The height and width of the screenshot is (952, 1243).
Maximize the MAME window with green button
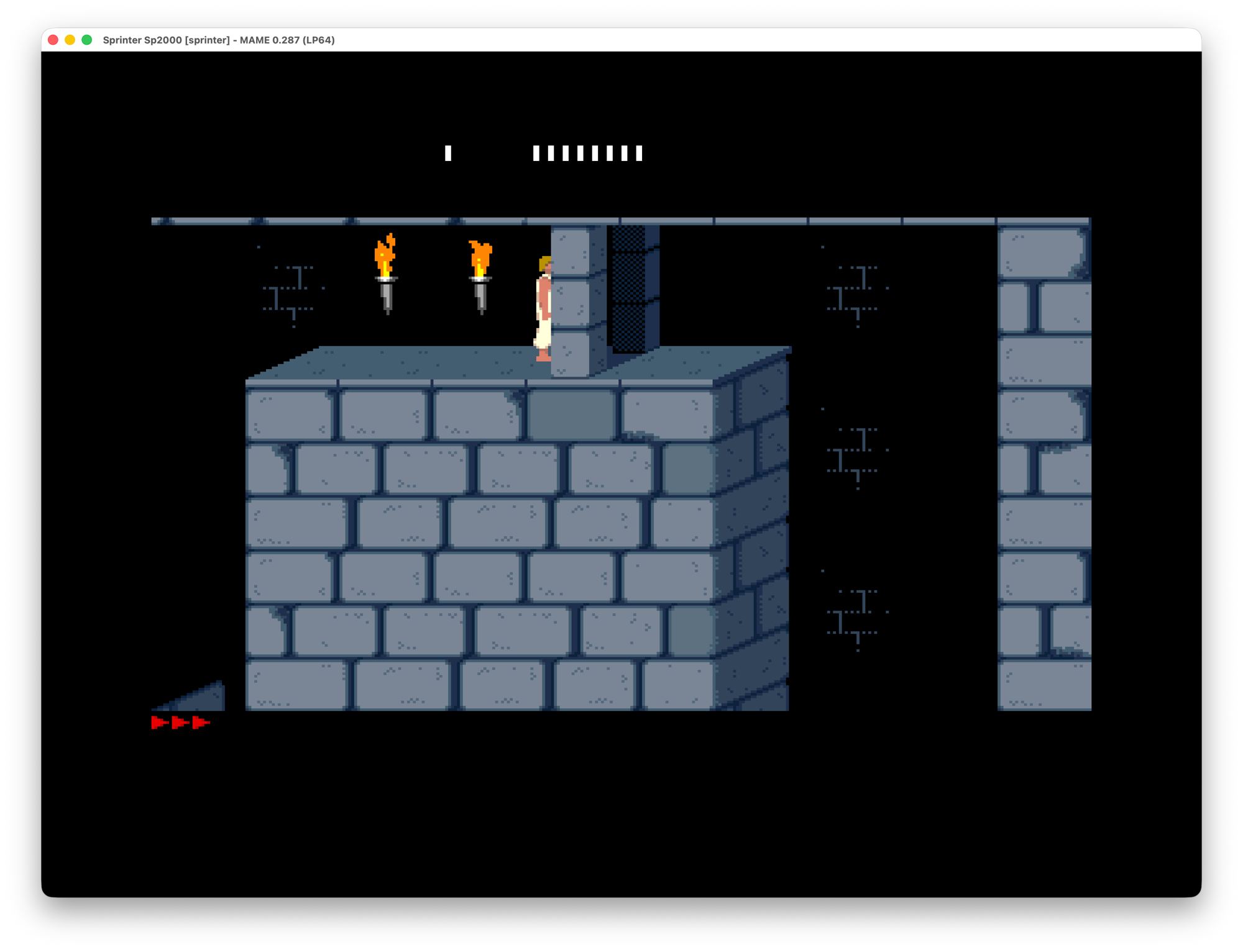pos(87,40)
